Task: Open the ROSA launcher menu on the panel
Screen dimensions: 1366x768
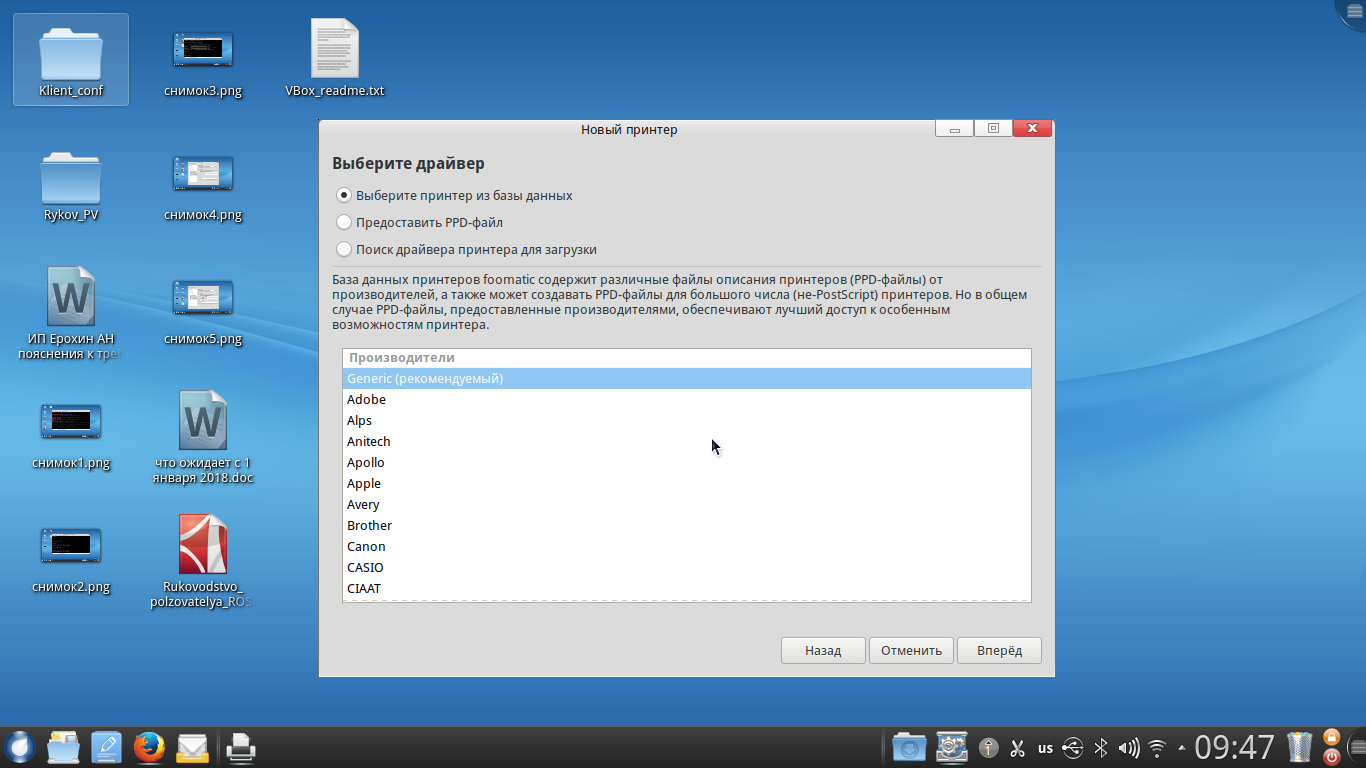Action: click(20, 747)
